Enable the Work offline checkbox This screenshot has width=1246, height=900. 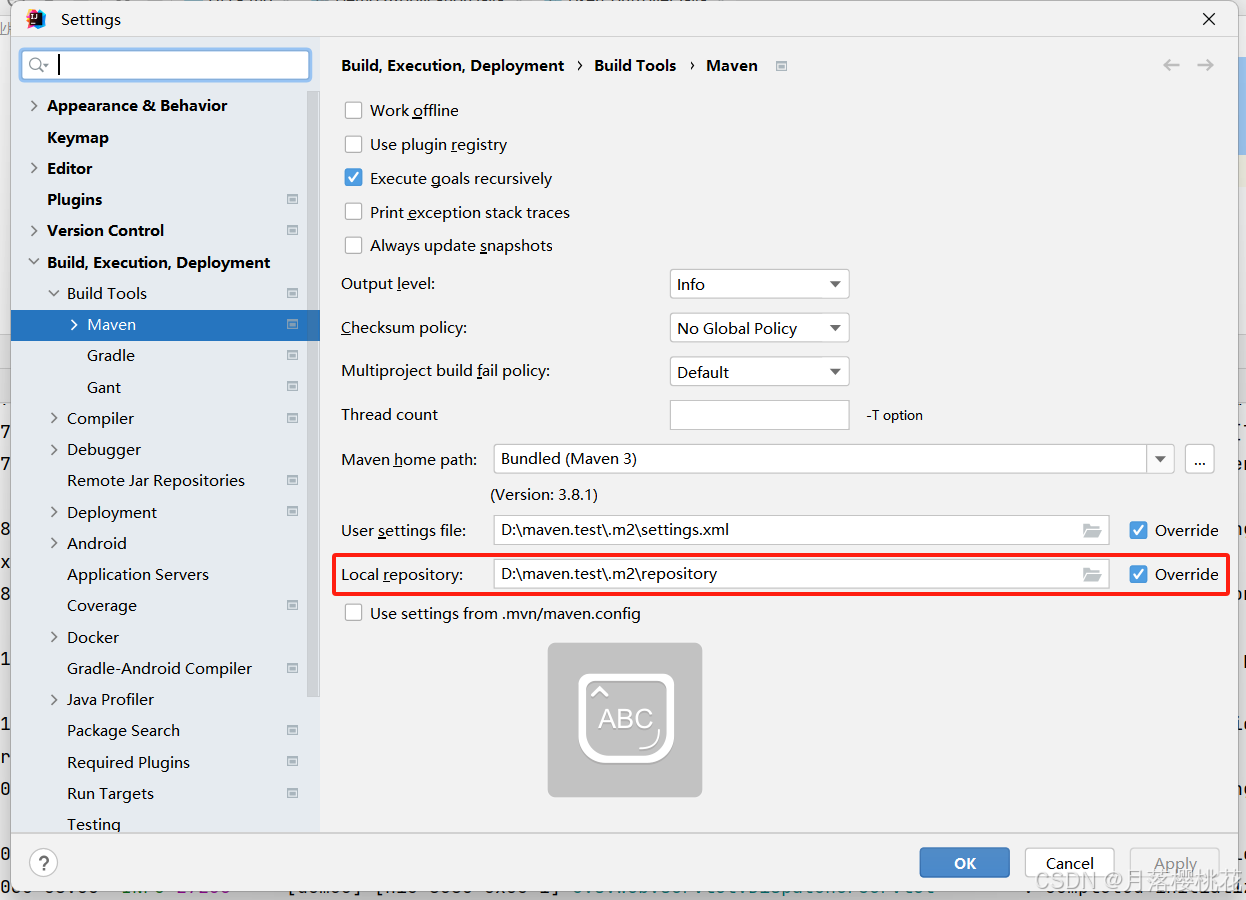tap(353, 110)
